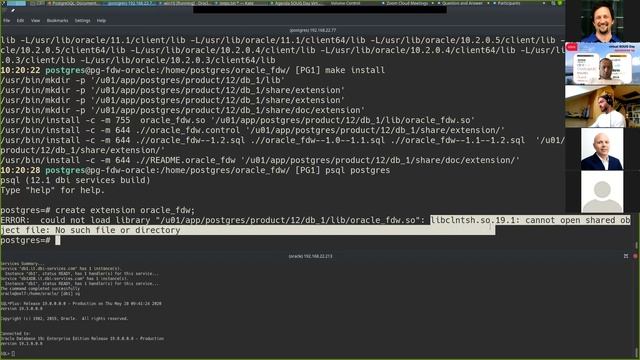
Task: Click the pencil annotation icon at top left
Action: coord(13,11)
